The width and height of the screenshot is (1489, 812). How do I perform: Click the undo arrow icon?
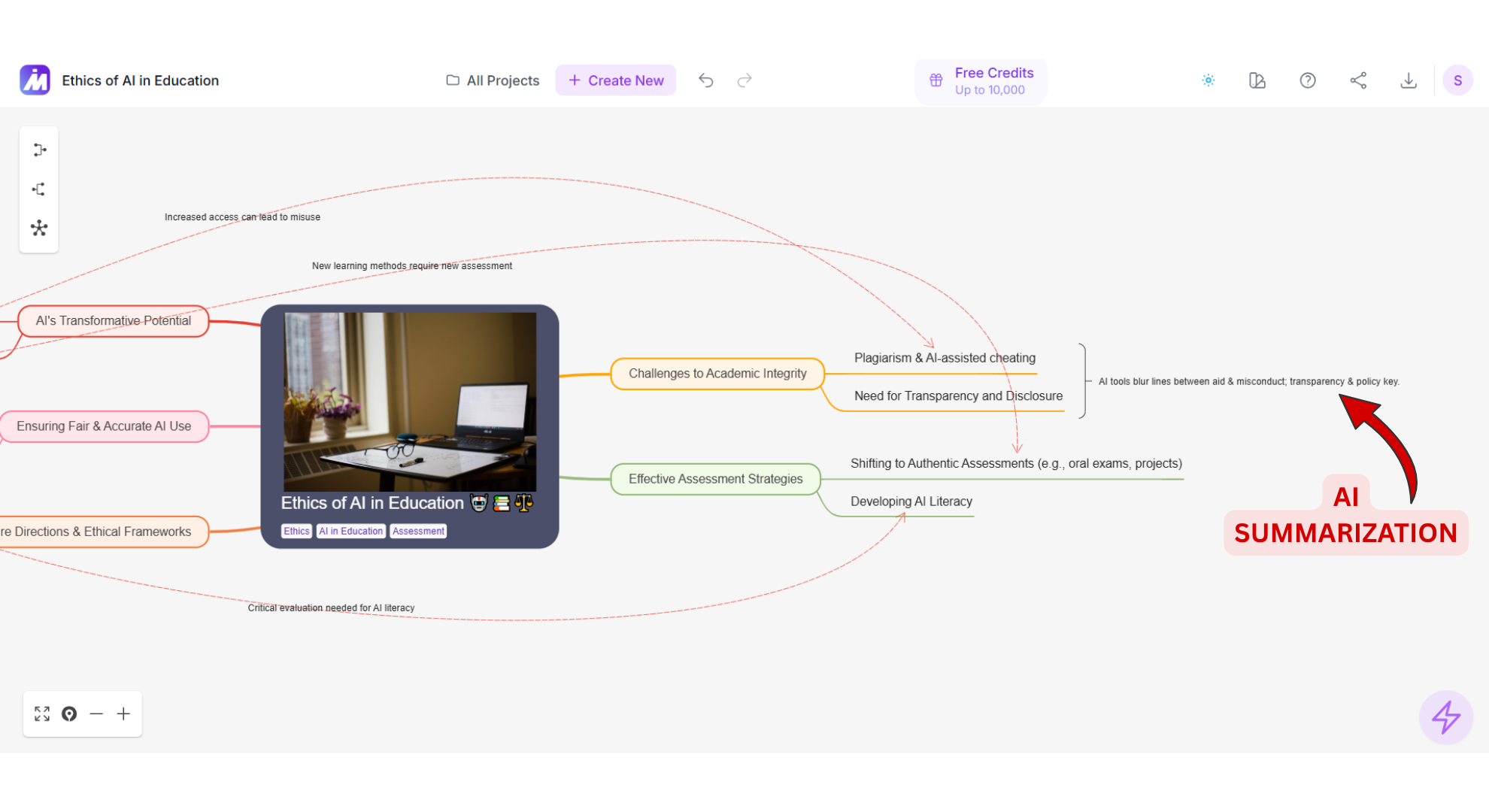point(705,80)
